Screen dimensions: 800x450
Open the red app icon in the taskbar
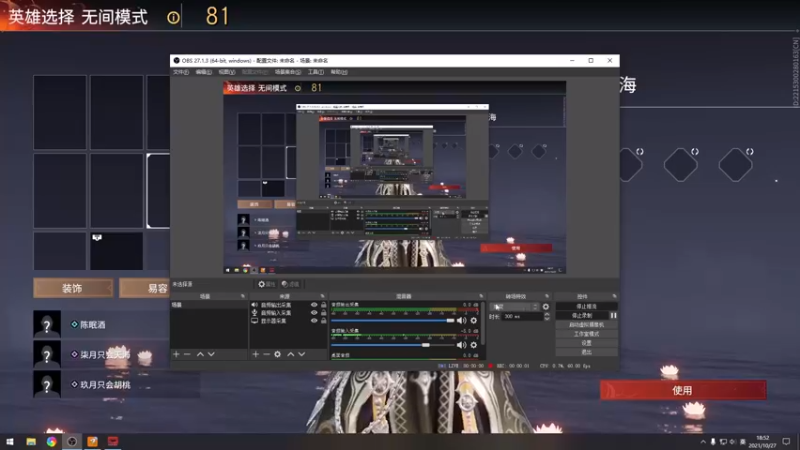(113, 441)
